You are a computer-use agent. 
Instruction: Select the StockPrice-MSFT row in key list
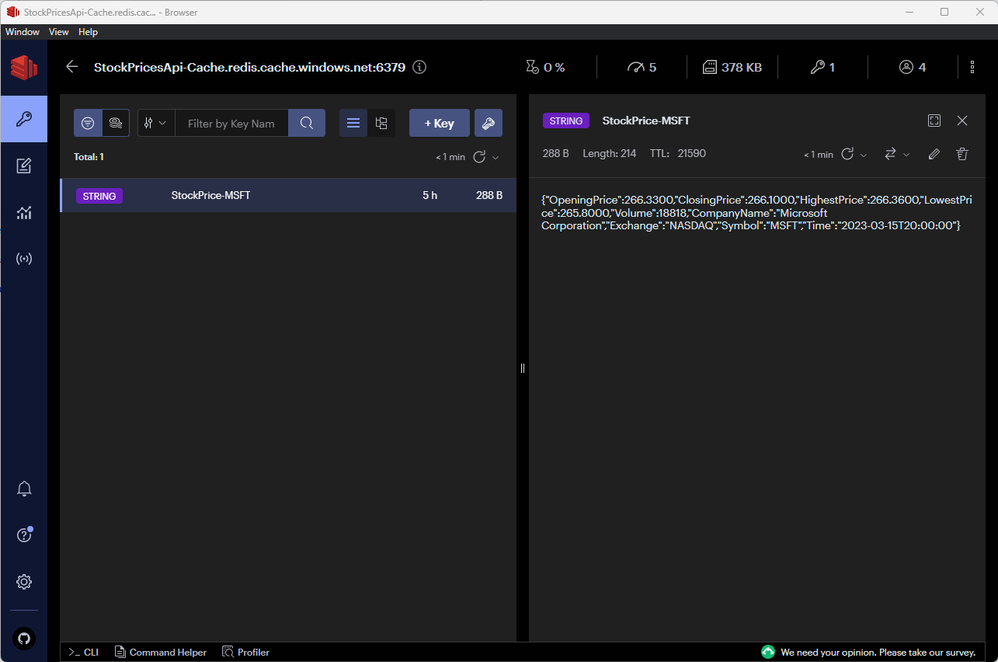pyautogui.click(x=288, y=195)
